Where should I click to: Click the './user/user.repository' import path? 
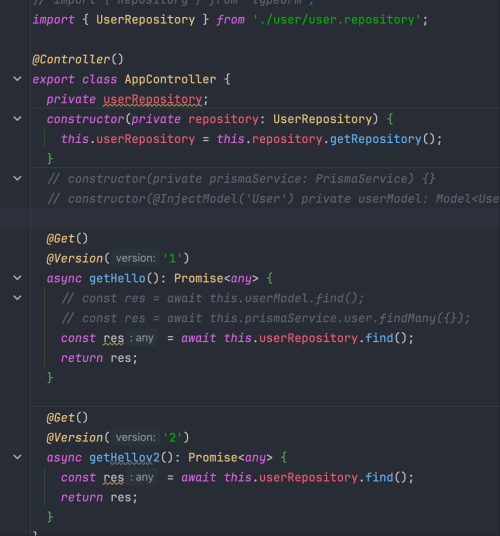tap(337, 19)
